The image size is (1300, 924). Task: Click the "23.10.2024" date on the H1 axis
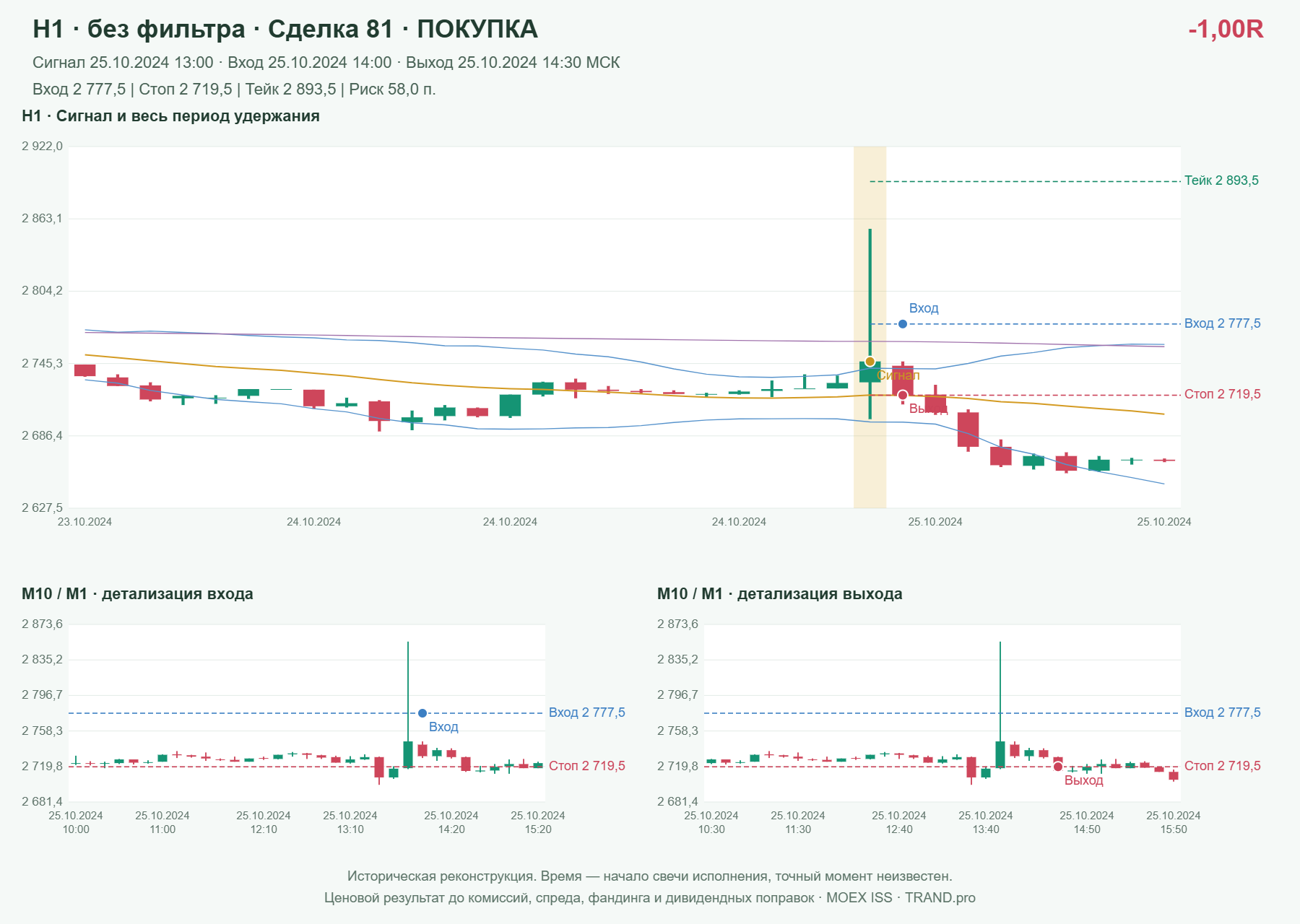84,522
